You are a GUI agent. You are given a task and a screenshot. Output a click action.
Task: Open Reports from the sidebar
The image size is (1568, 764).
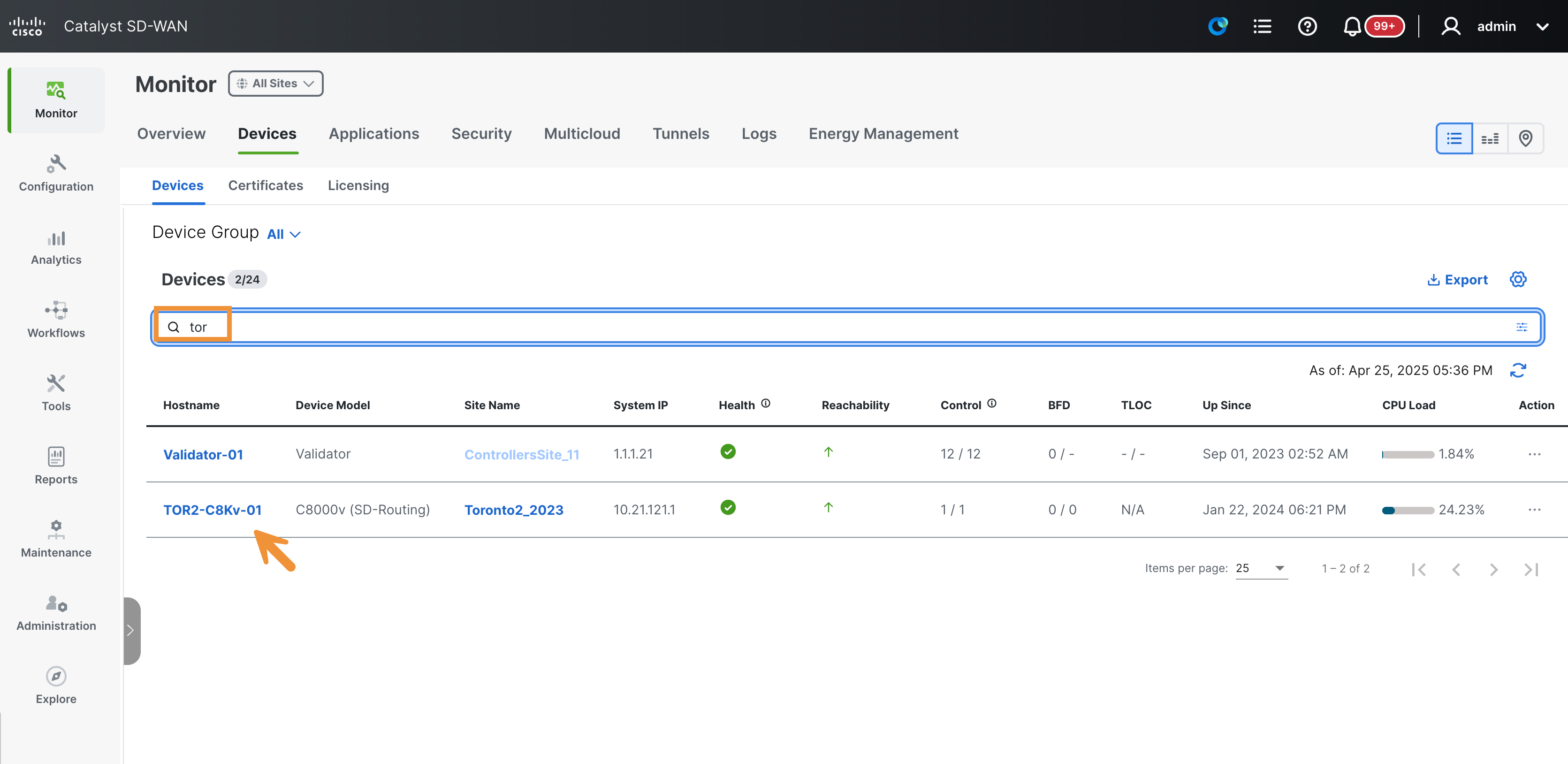point(56,466)
